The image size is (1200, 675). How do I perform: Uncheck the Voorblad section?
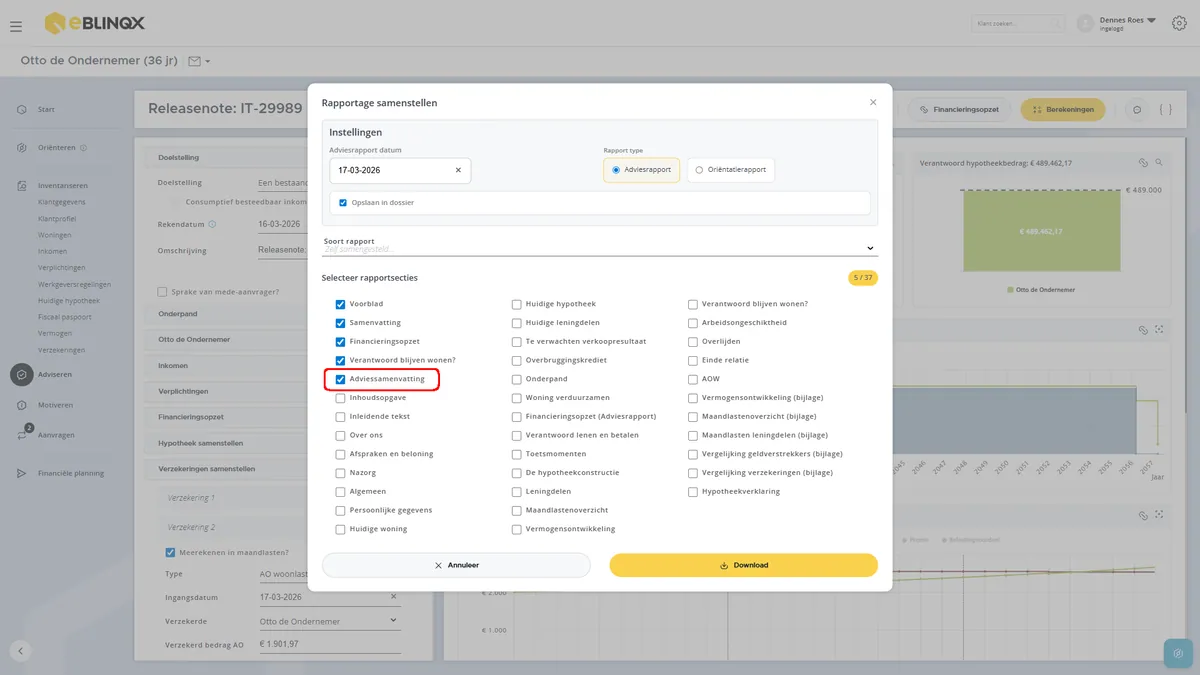[340, 304]
